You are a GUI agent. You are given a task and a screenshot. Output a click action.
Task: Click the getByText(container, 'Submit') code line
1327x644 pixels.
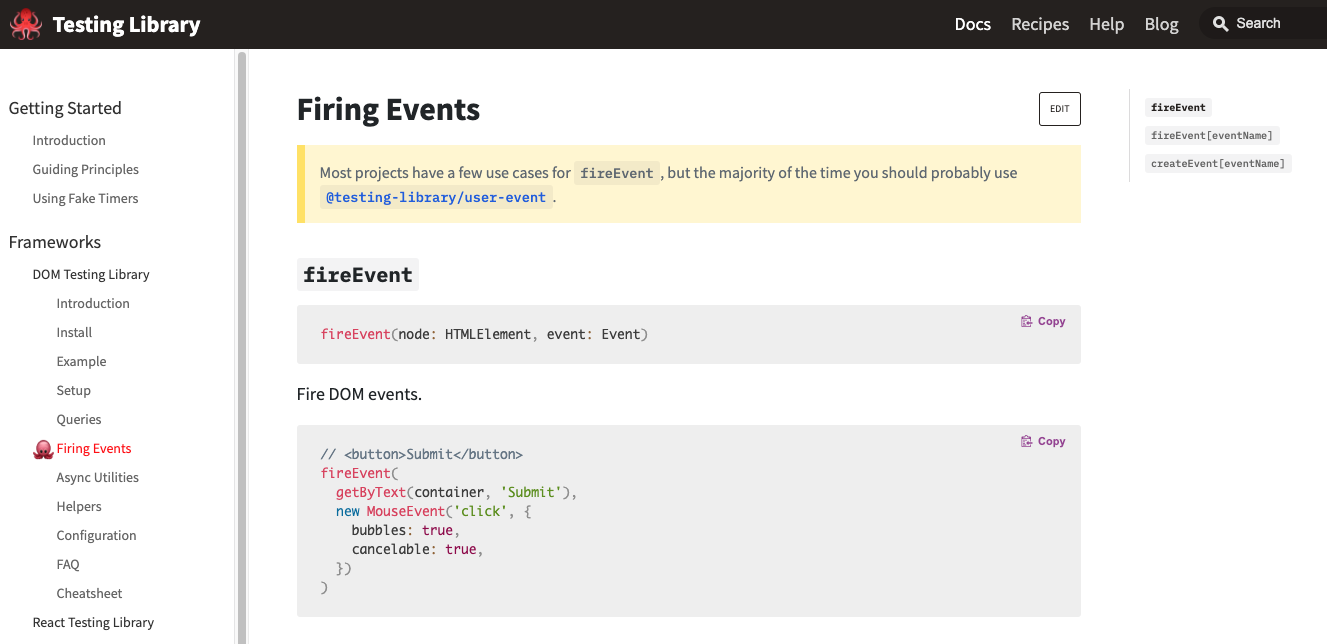[457, 492]
